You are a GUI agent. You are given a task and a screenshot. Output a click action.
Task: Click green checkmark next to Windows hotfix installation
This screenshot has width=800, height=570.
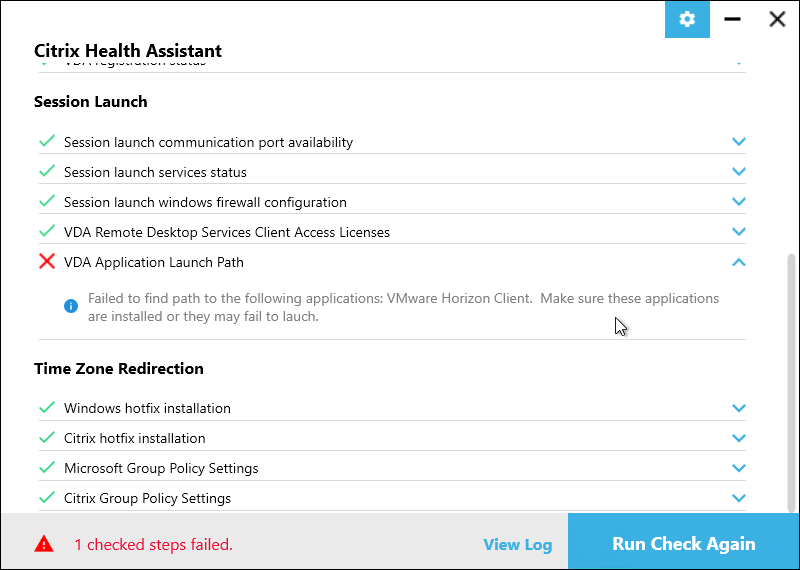[x=47, y=407]
